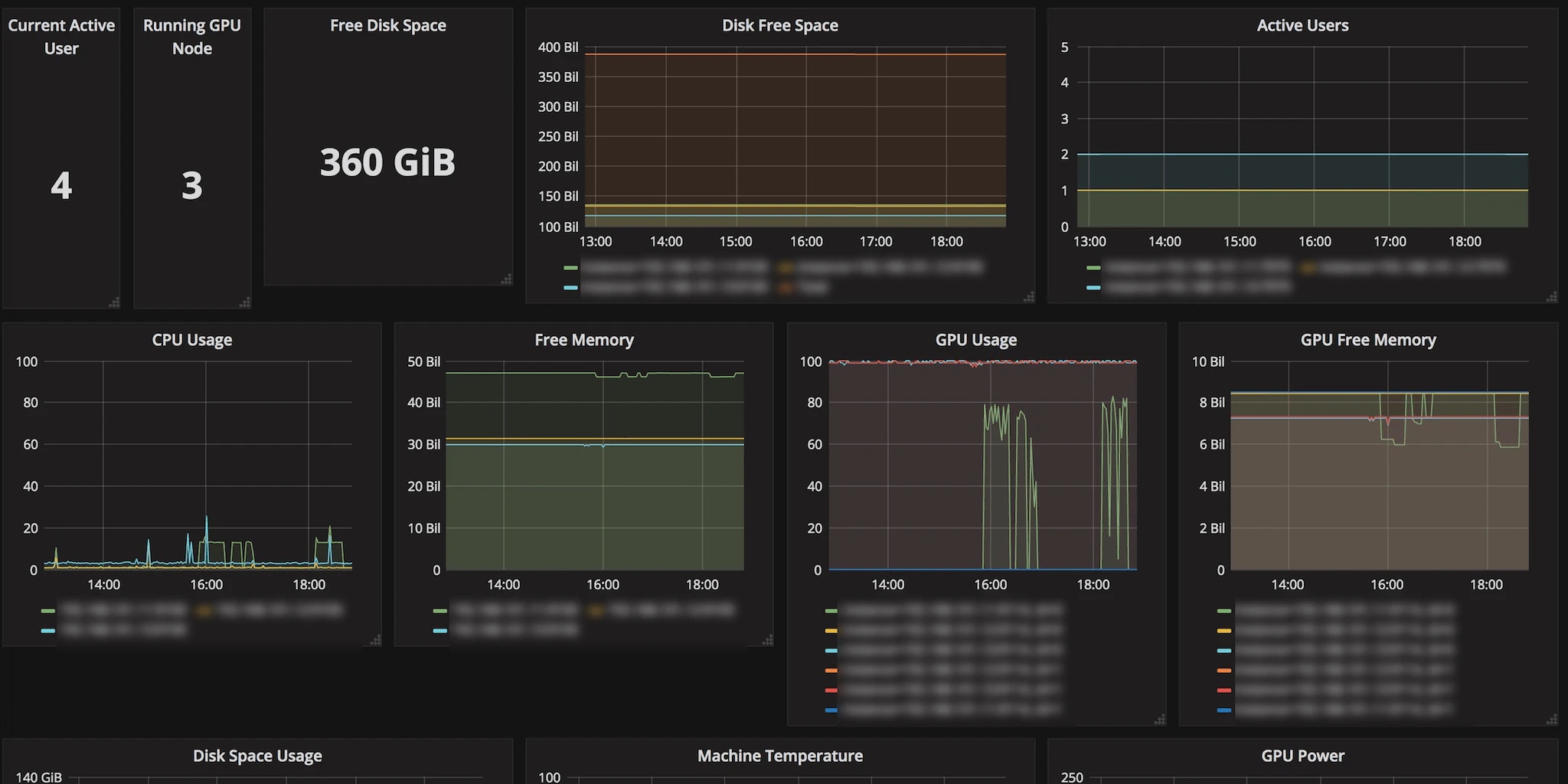This screenshot has height=784, width=1568.
Task: Hide the cyan series in the Active Users legend
Action: (1093, 287)
